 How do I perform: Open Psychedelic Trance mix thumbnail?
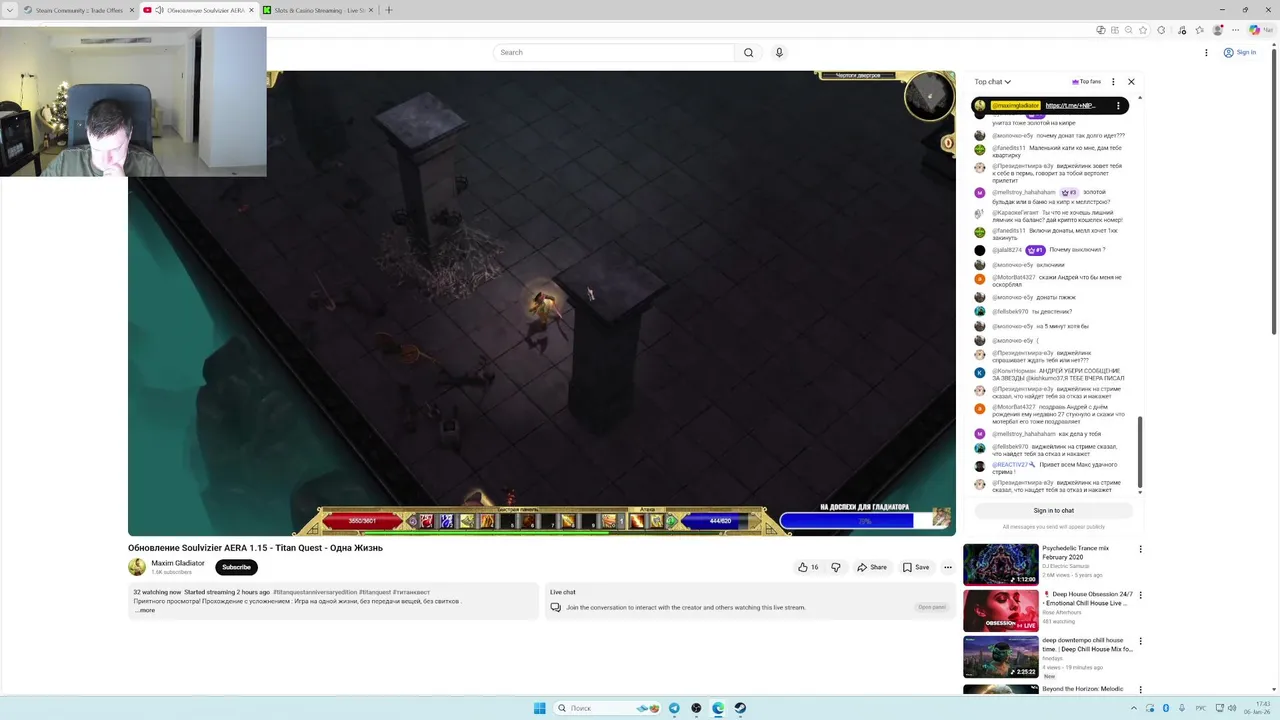click(x=1000, y=564)
